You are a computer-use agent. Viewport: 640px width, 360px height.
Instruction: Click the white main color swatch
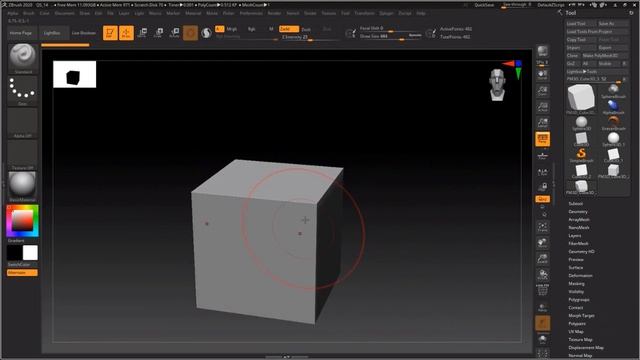point(30,253)
